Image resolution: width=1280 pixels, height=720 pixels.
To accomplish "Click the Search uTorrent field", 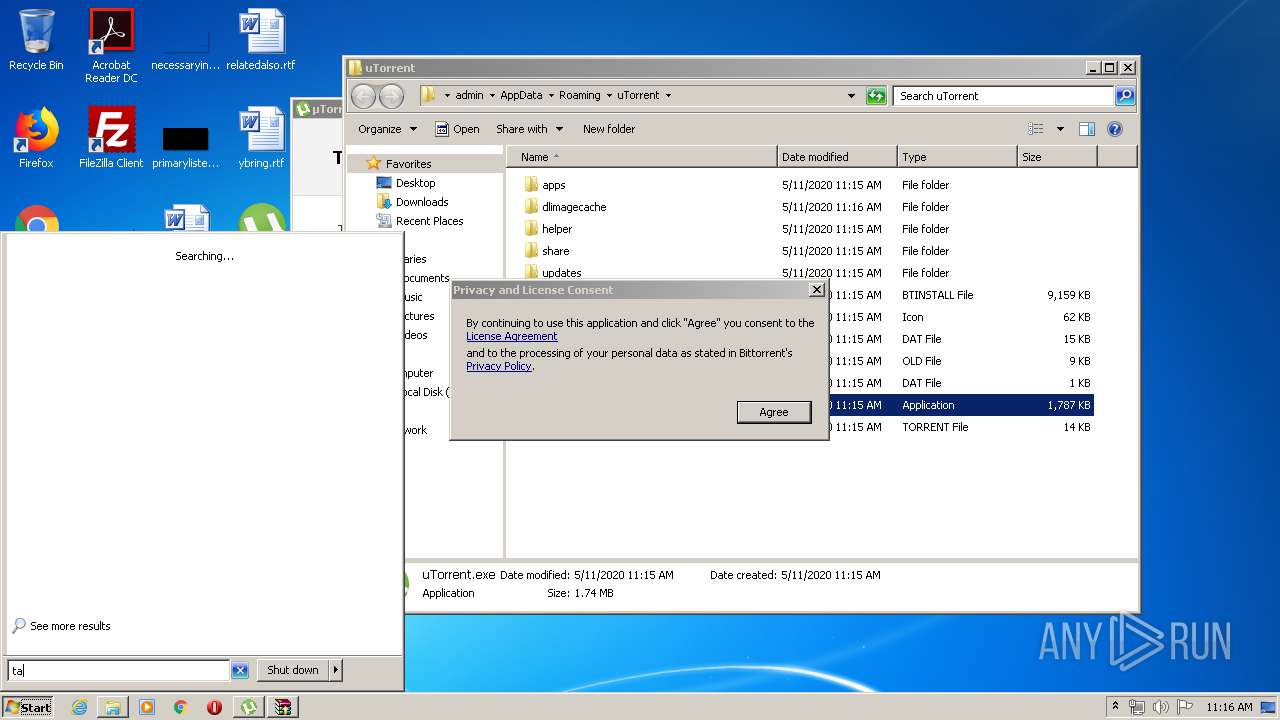I will pyautogui.click(x=1003, y=96).
